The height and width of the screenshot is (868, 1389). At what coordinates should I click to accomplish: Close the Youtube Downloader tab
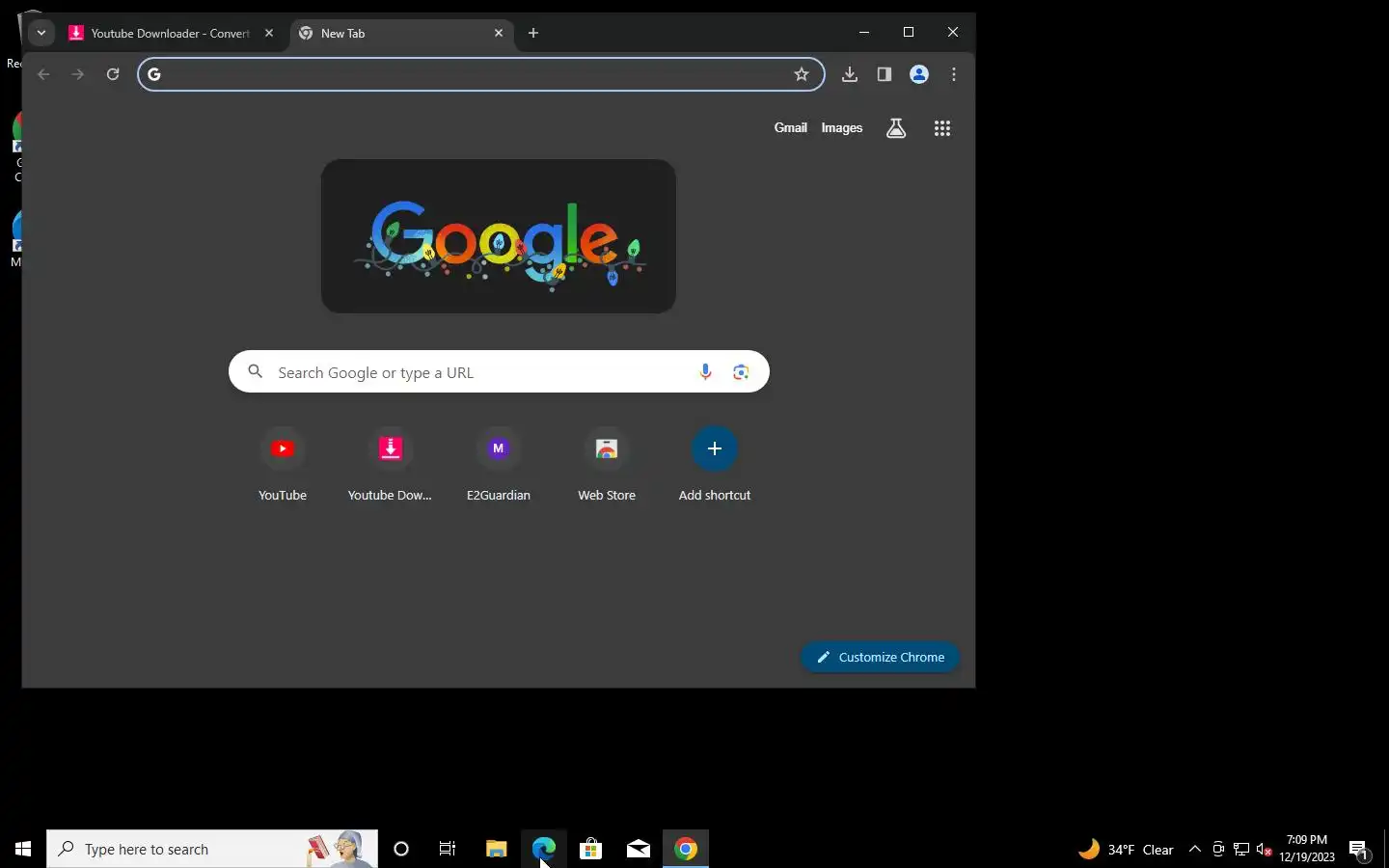[x=269, y=33]
